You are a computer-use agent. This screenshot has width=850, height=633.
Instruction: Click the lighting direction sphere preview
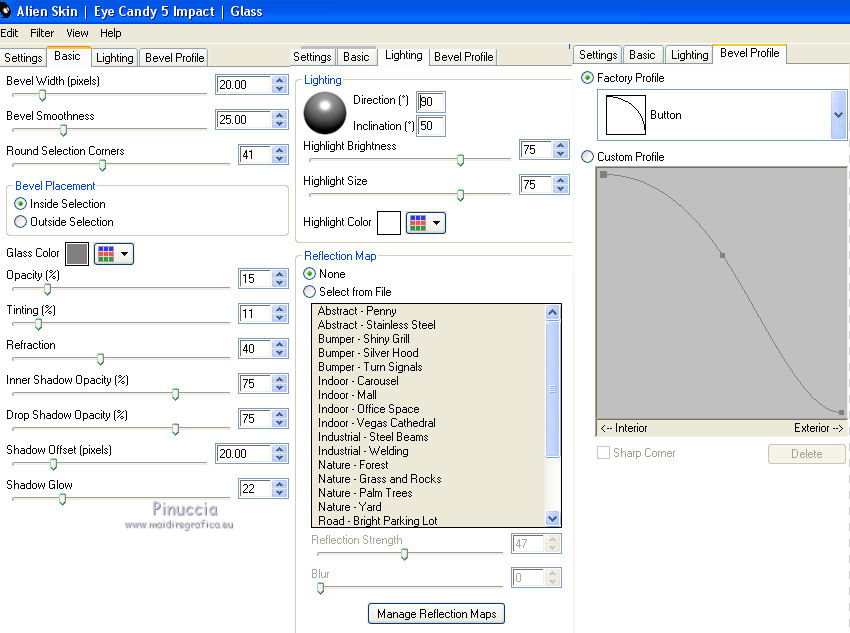325,112
